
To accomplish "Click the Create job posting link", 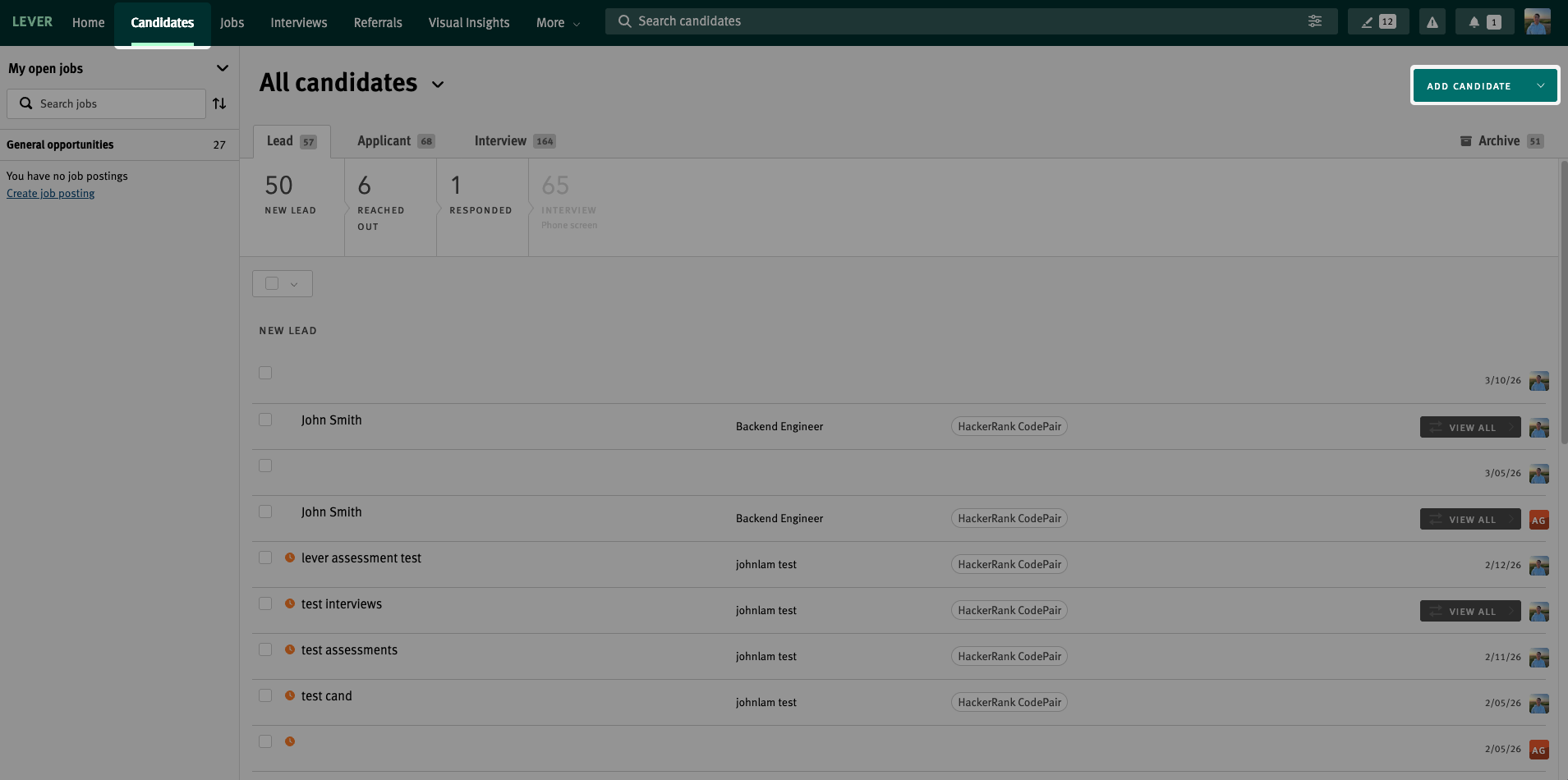I will pos(50,194).
